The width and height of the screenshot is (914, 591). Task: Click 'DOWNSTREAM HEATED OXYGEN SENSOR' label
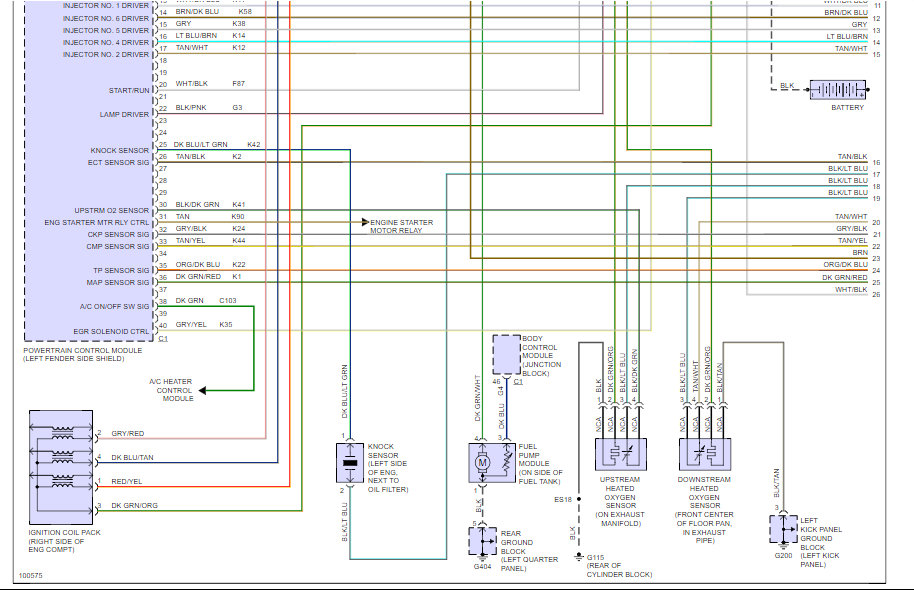[704, 510]
